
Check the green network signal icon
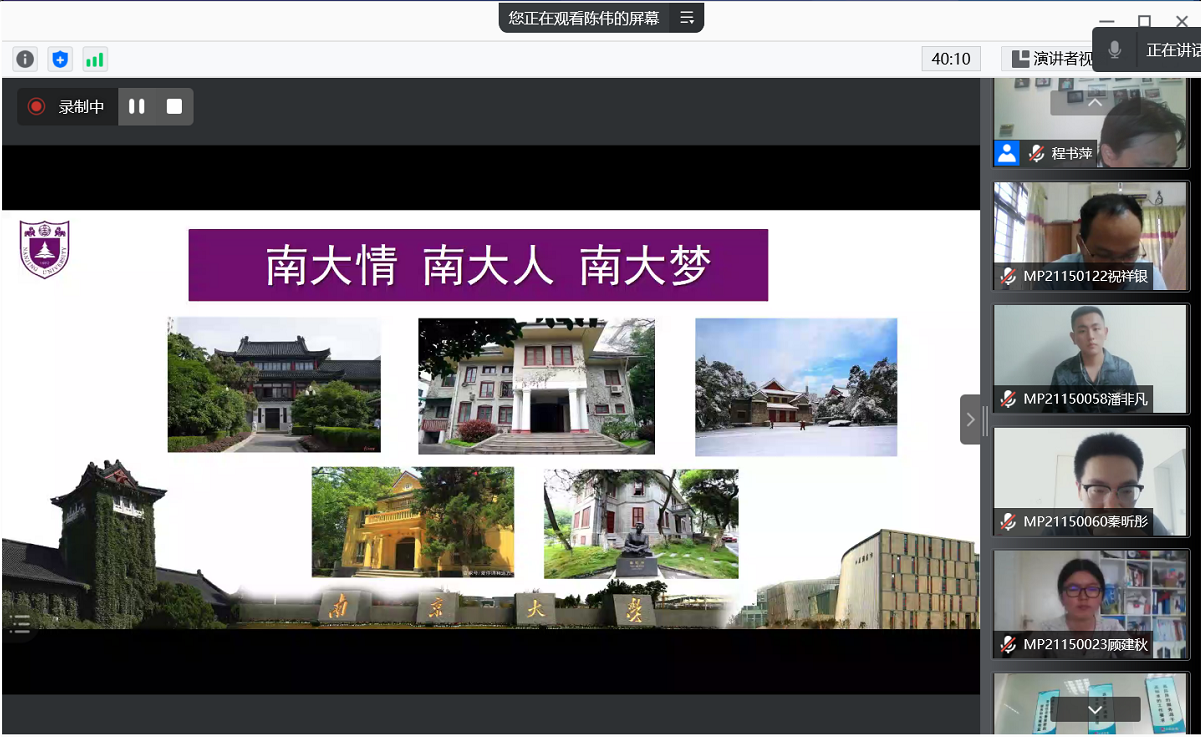[x=95, y=59]
